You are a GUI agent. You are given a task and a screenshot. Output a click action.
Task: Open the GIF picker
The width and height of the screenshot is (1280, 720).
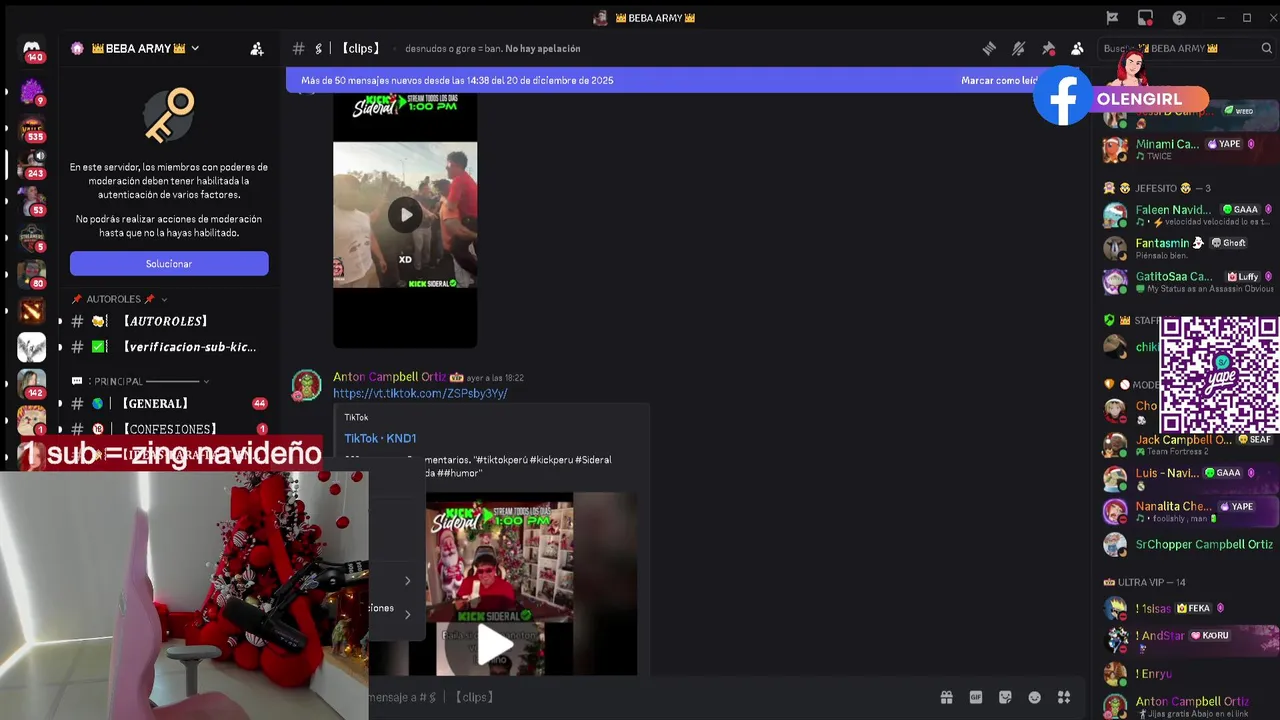click(x=976, y=697)
